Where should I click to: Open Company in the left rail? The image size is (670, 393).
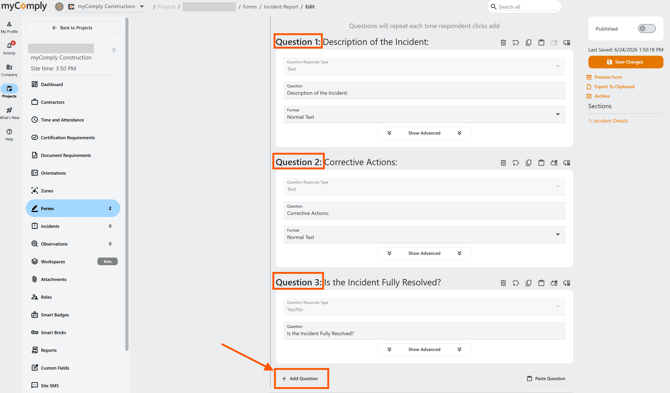point(9,70)
